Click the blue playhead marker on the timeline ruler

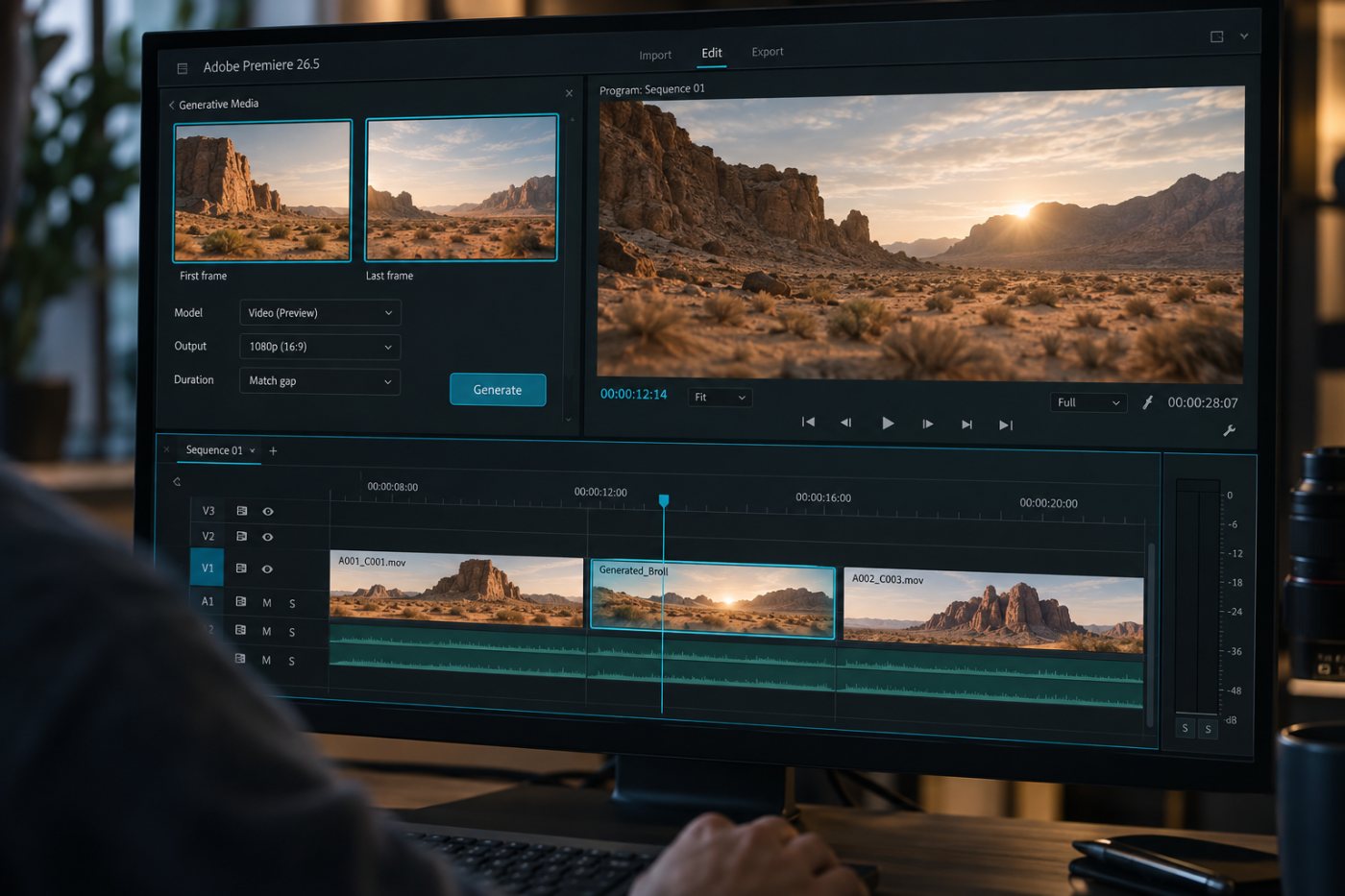click(x=663, y=501)
